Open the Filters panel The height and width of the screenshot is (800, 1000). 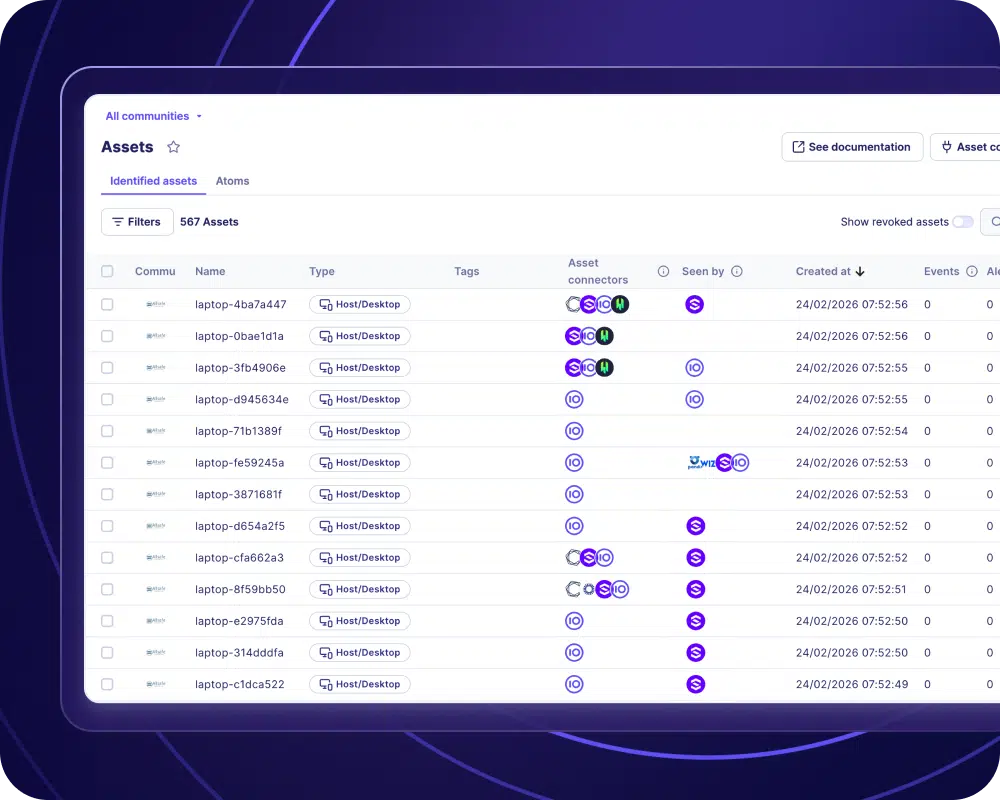[137, 222]
